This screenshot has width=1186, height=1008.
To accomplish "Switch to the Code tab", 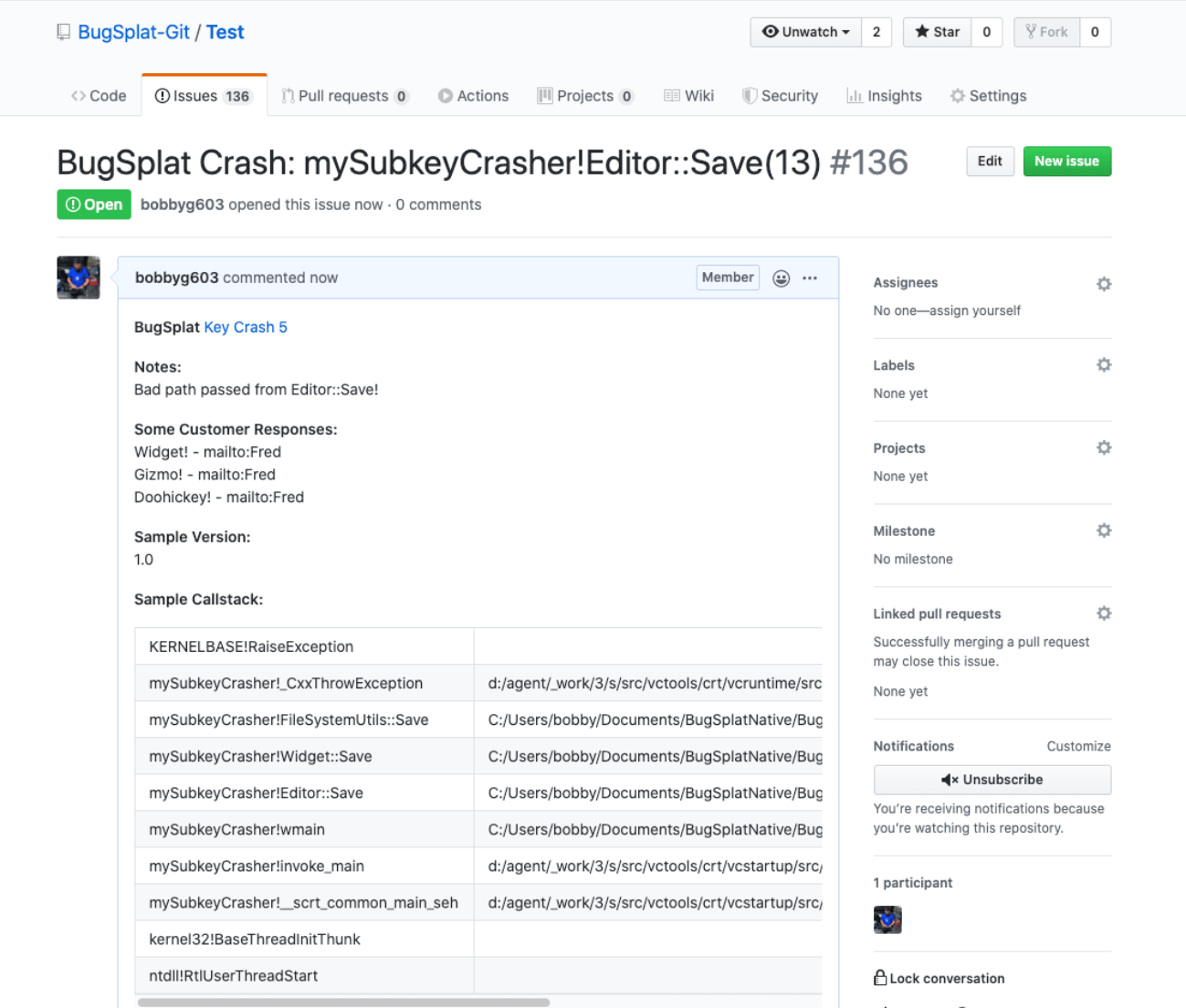I will [99, 96].
